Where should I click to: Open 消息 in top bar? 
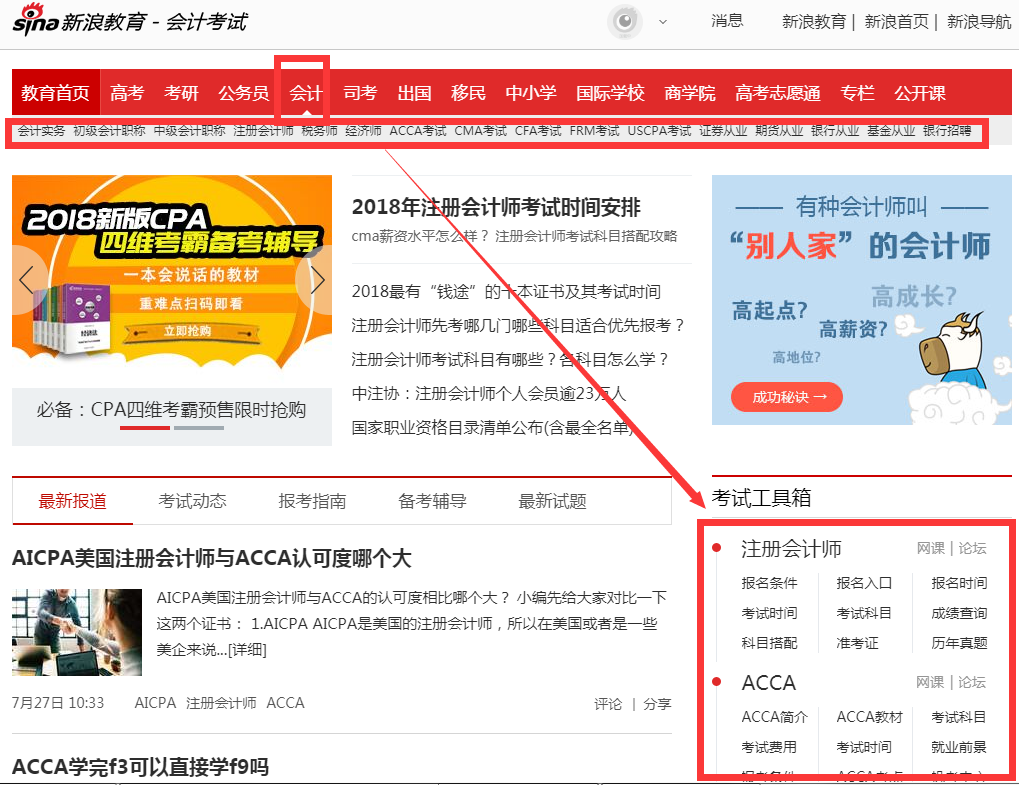(x=727, y=21)
